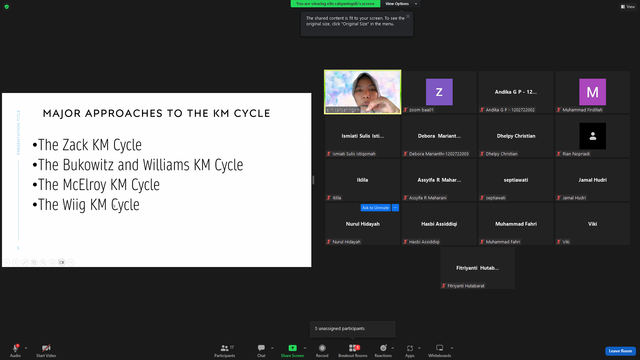
Task: Expand the arrow next to Reactions
Action: (x=393, y=348)
